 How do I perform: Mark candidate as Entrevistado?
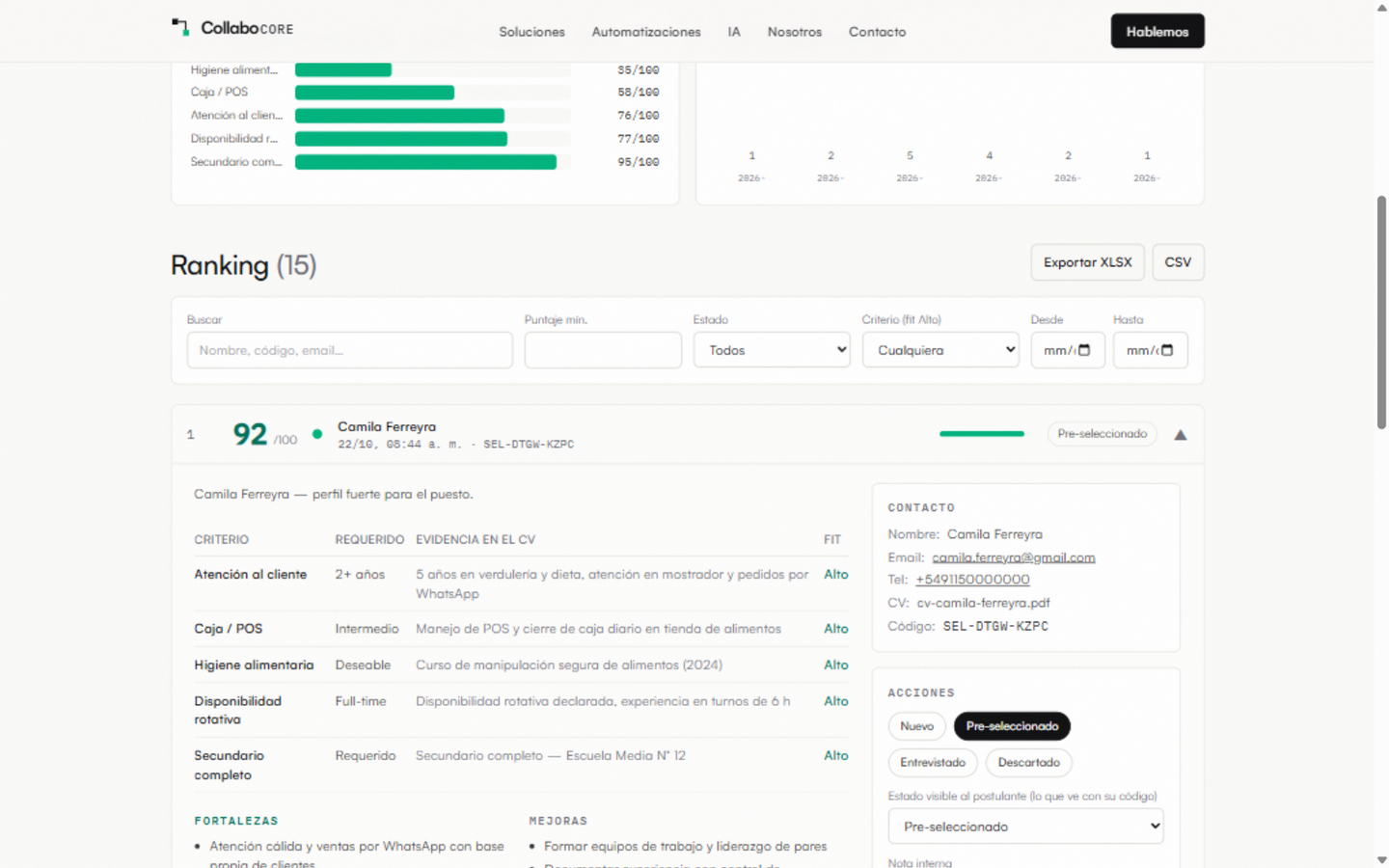[933, 763]
